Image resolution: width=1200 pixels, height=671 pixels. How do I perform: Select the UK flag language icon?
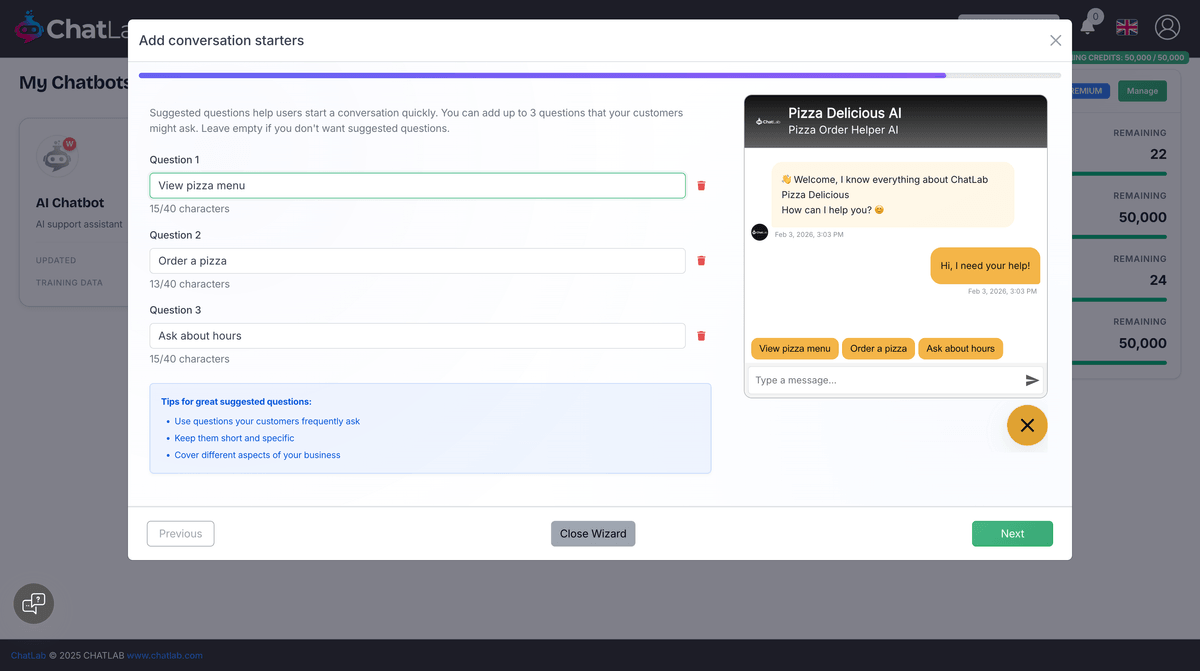tap(1126, 27)
